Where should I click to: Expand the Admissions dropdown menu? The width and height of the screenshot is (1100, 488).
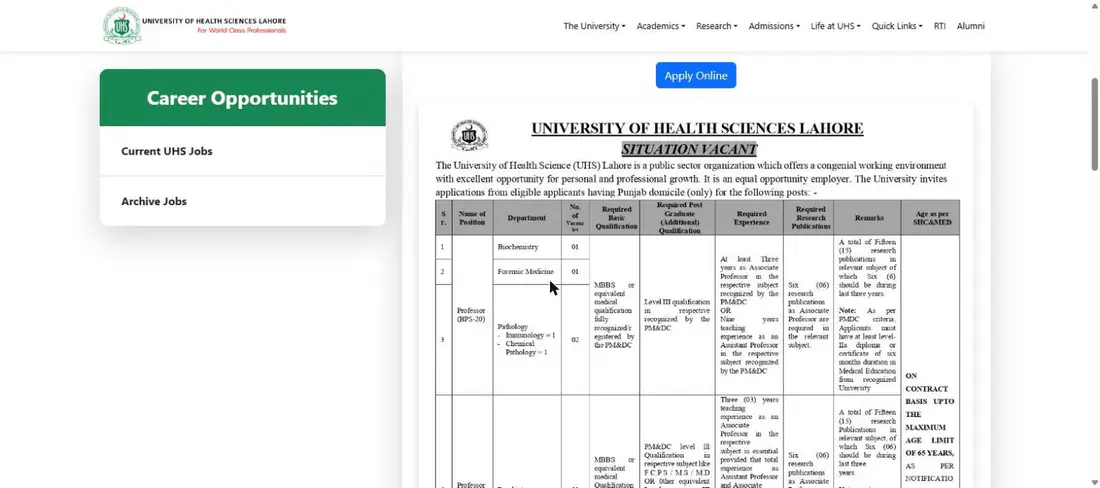point(774,26)
